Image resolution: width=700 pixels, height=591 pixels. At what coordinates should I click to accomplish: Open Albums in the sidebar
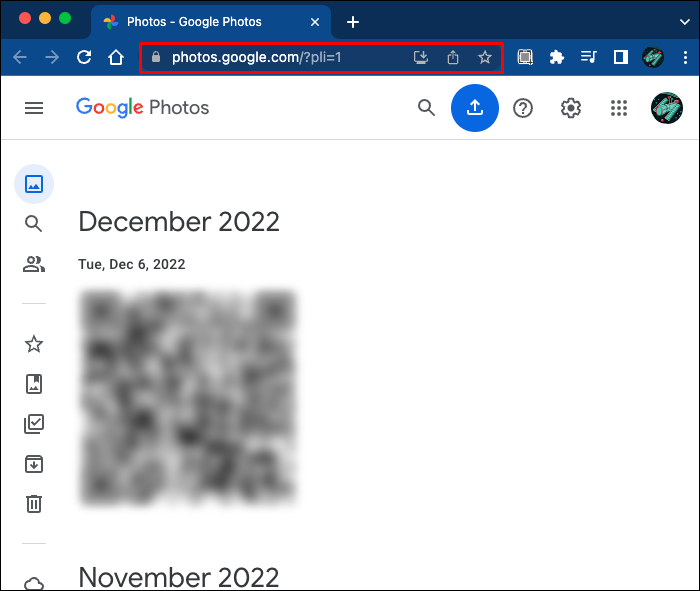(34, 384)
